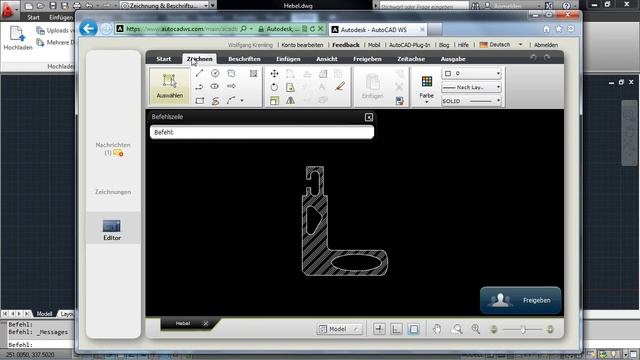Click the browser back arrow button
The image size is (640, 360).
pyautogui.click(x=88, y=29)
